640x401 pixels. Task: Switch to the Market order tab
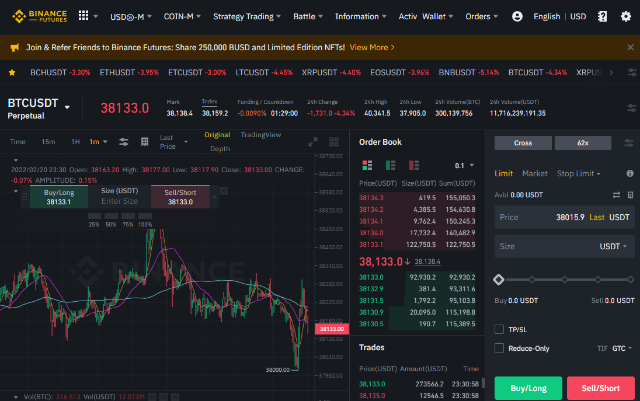pos(535,174)
